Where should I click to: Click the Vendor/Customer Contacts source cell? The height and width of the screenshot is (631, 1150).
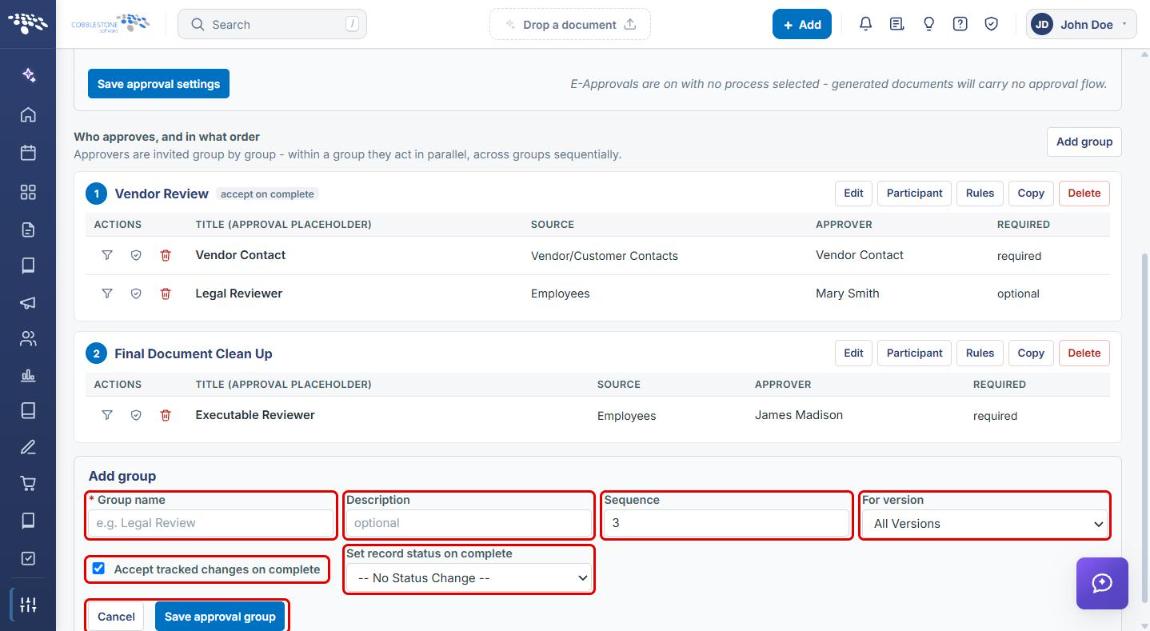(604, 256)
